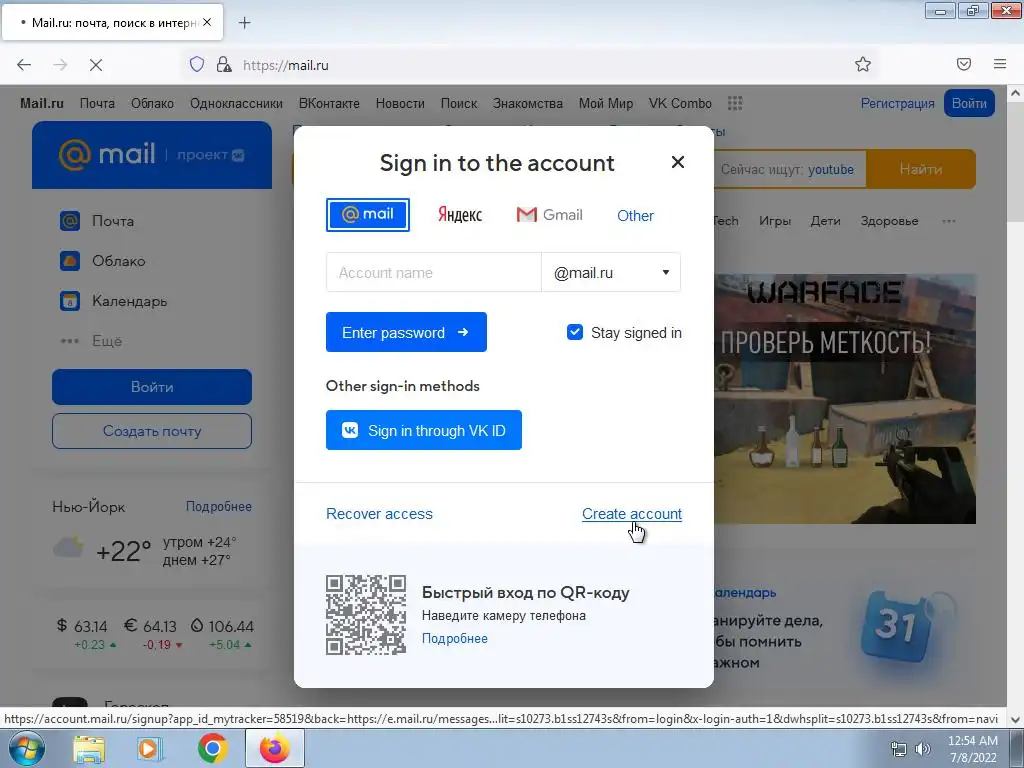Click the sidebar Войти button
Viewport: 1024px width, 768px height.
pos(152,387)
